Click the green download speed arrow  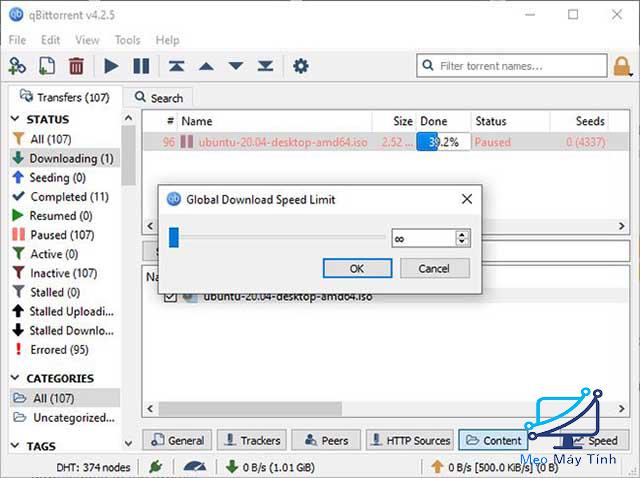point(232,467)
